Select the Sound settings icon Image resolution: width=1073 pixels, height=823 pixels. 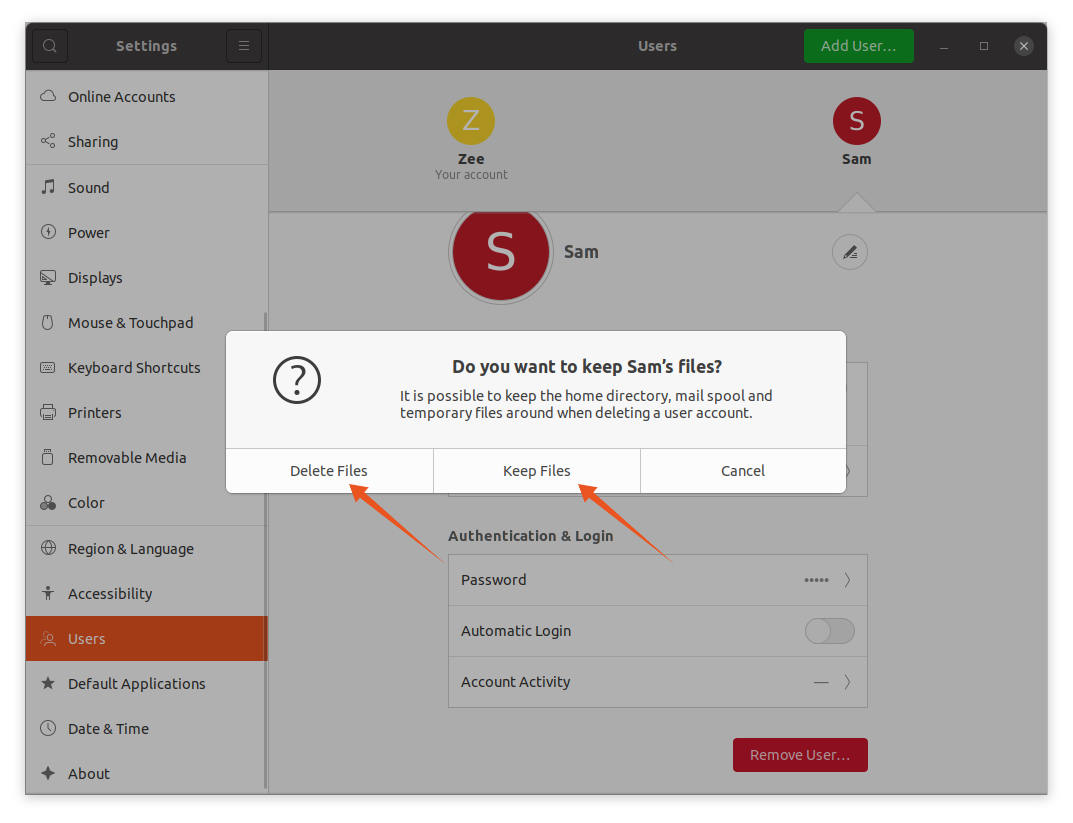47,187
